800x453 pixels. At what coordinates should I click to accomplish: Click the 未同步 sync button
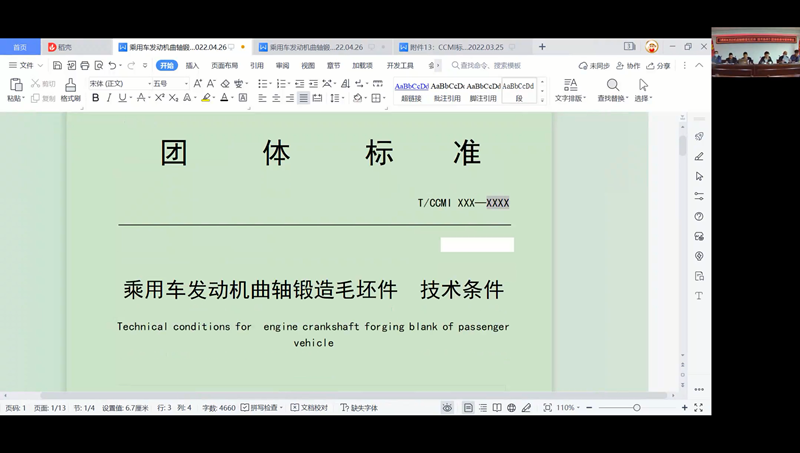click(594, 66)
